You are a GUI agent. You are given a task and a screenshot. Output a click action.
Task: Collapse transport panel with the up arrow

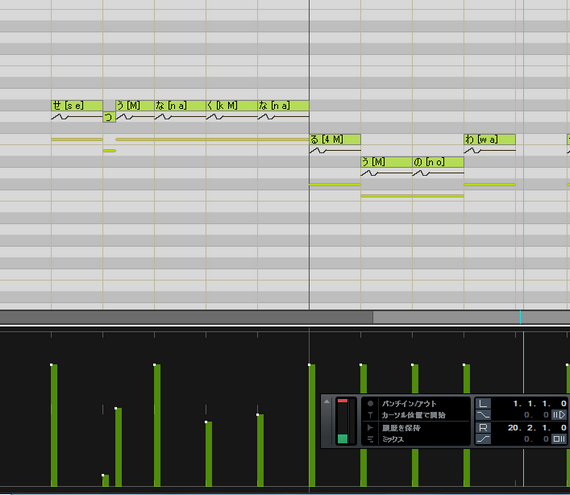point(327,402)
